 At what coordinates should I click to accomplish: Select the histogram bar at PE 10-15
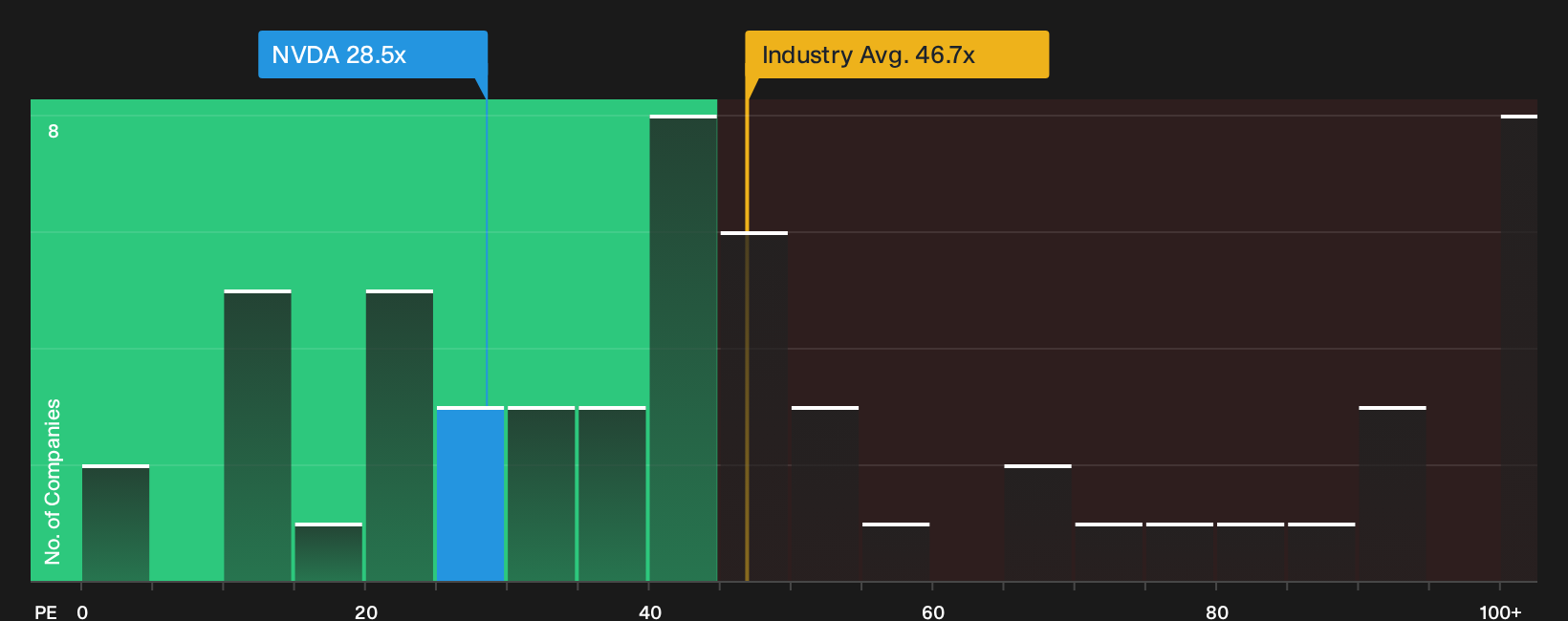tap(257, 436)
